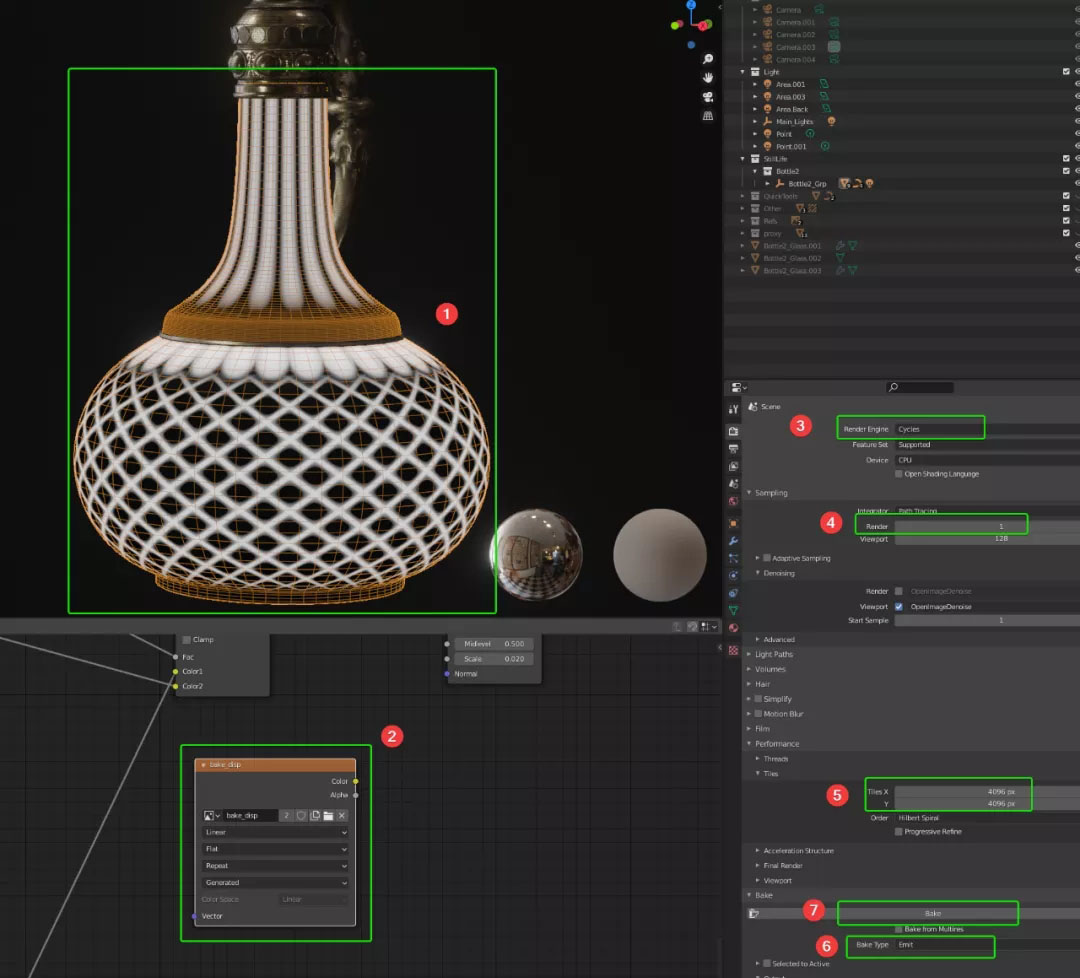The image size is (1080, 978).
Task: Toggle Bake from Multires checkbox
Action: [899, 929]
